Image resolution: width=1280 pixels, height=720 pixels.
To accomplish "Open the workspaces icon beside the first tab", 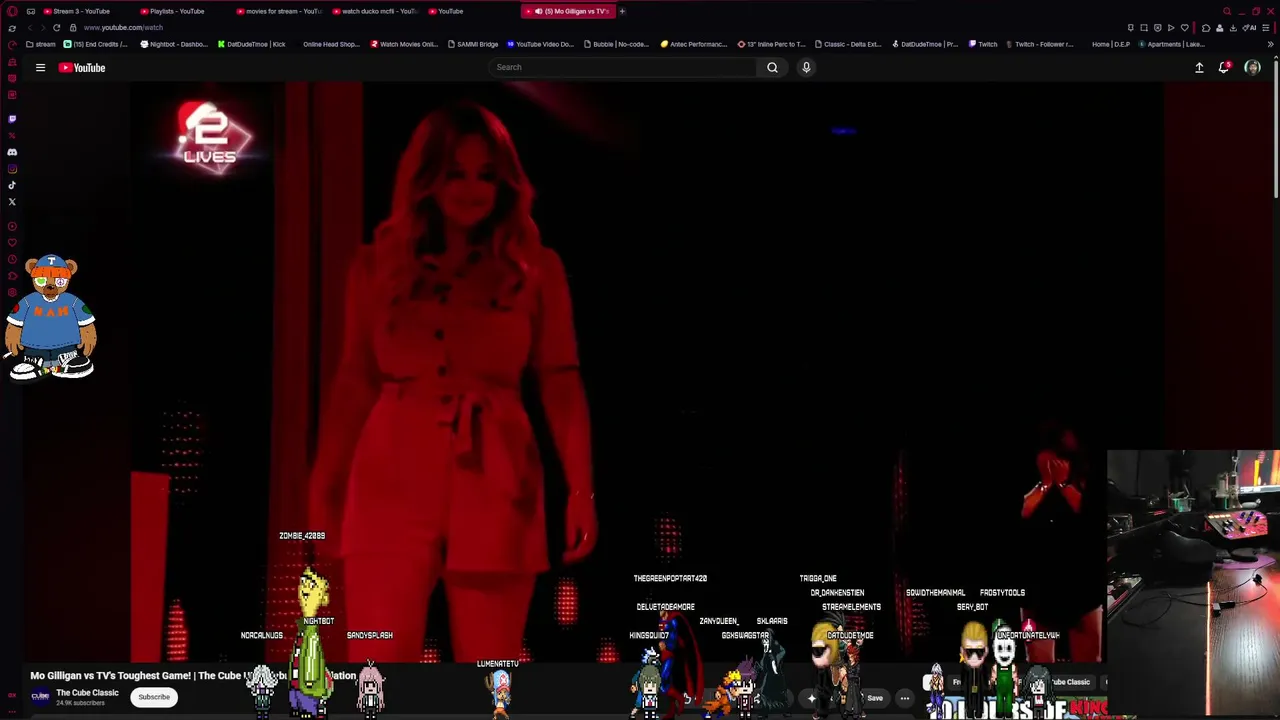I will point(31,11).
